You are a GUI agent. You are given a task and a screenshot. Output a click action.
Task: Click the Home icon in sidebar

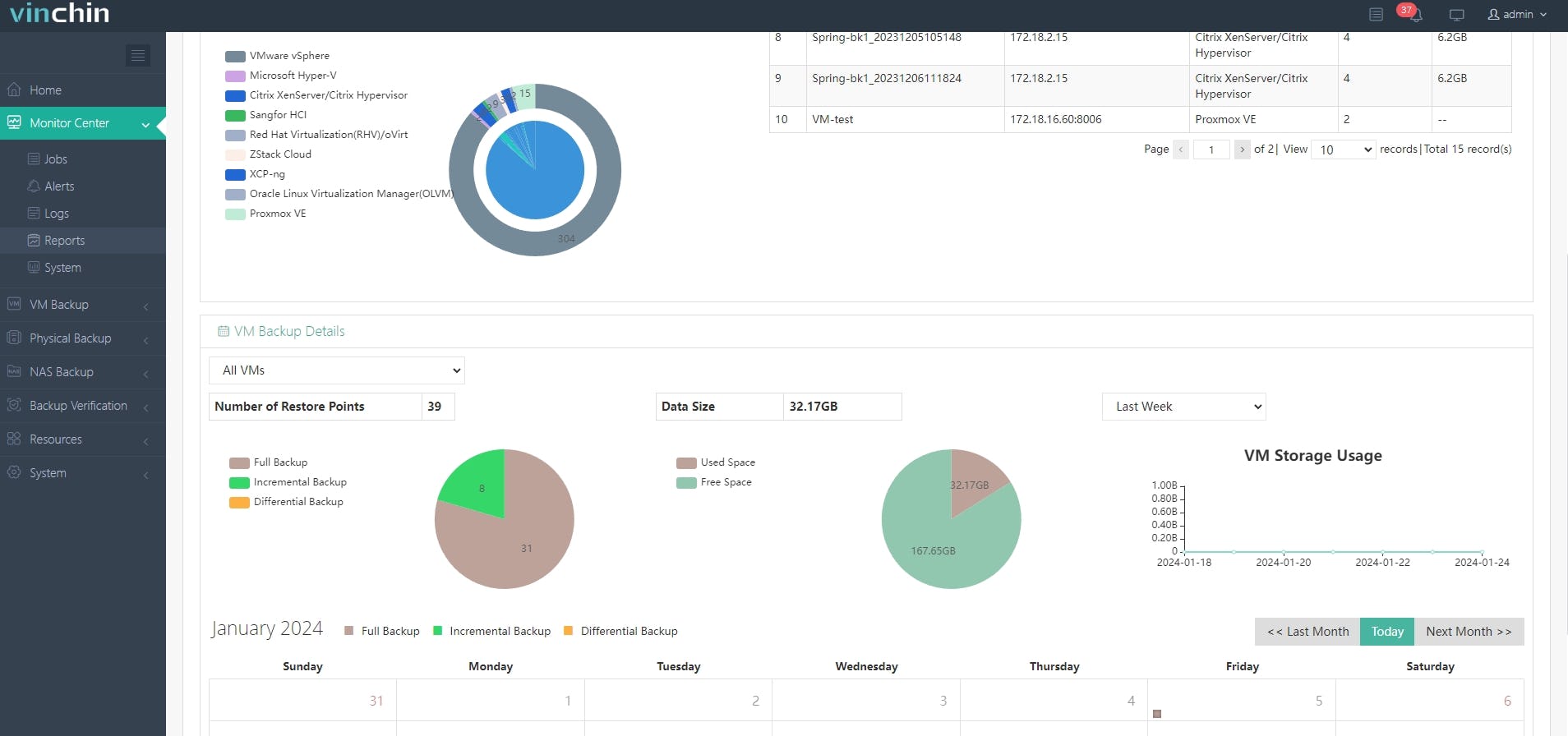click(14, 90)
